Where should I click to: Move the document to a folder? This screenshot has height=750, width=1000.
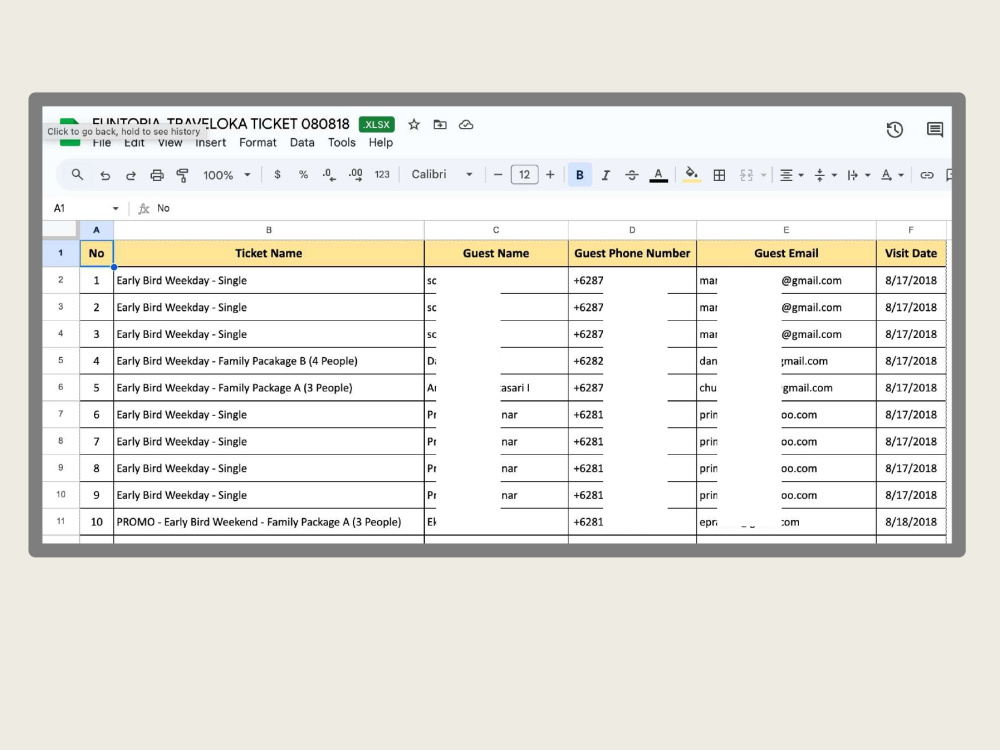tap(440, 124)
